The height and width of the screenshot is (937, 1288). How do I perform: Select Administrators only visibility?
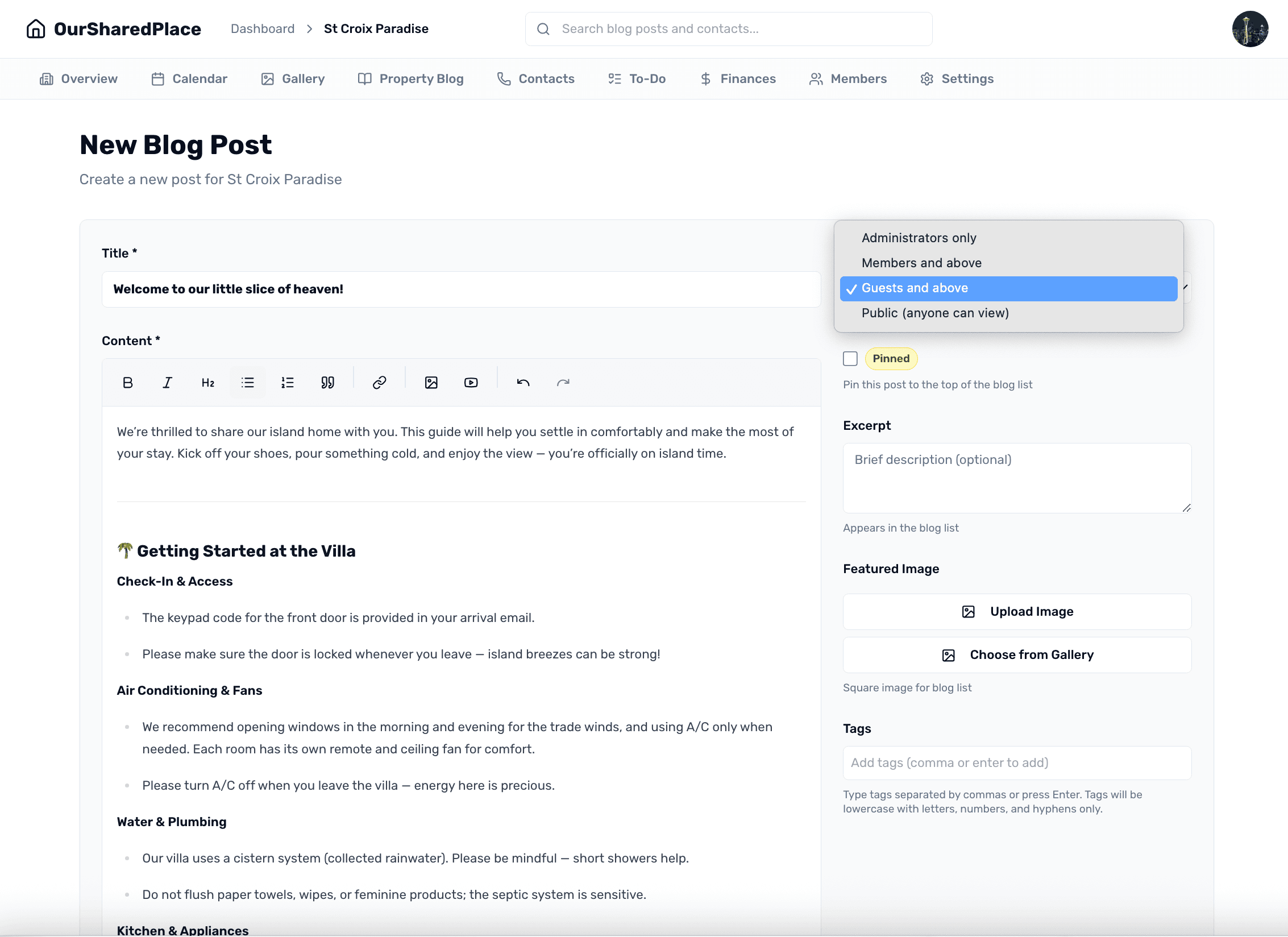tap(919, 238)
